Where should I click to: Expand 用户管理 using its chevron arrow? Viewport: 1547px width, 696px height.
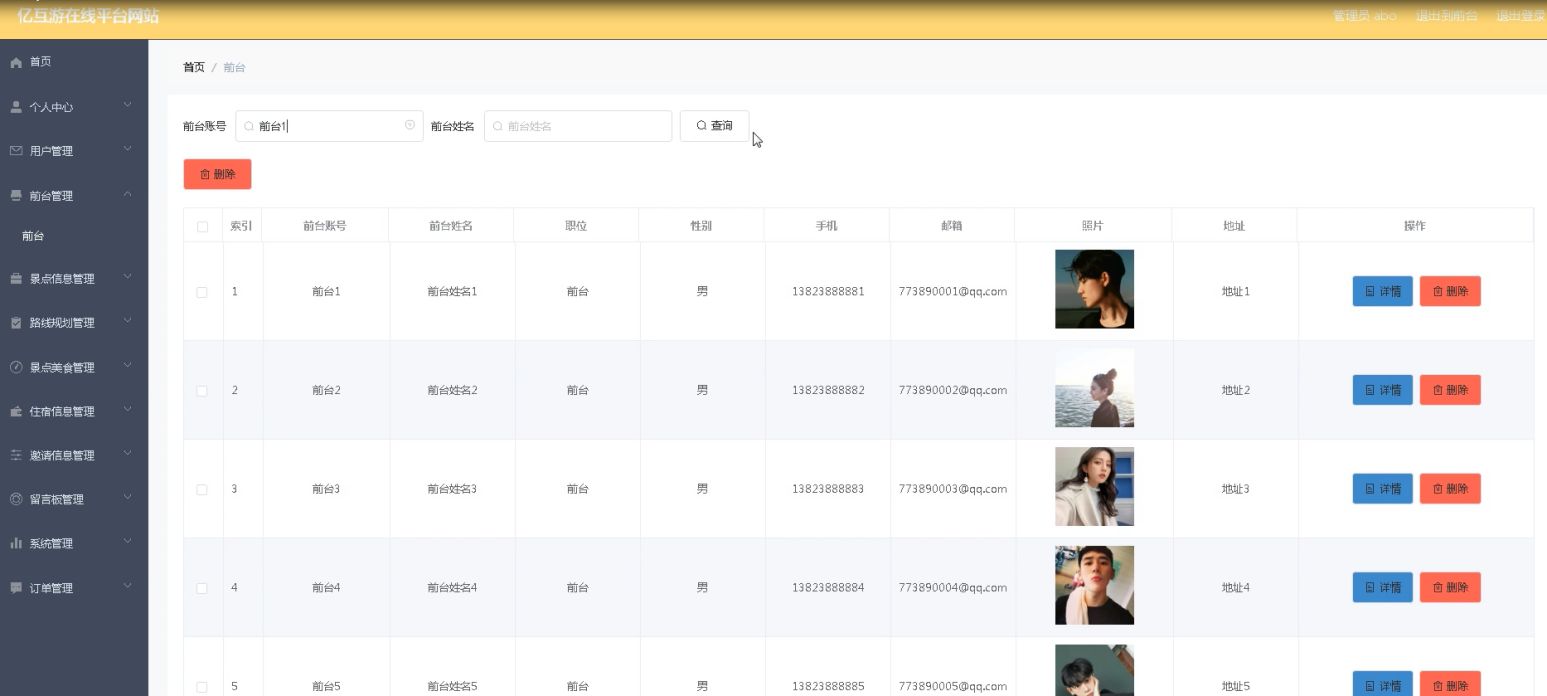[128, 149]
